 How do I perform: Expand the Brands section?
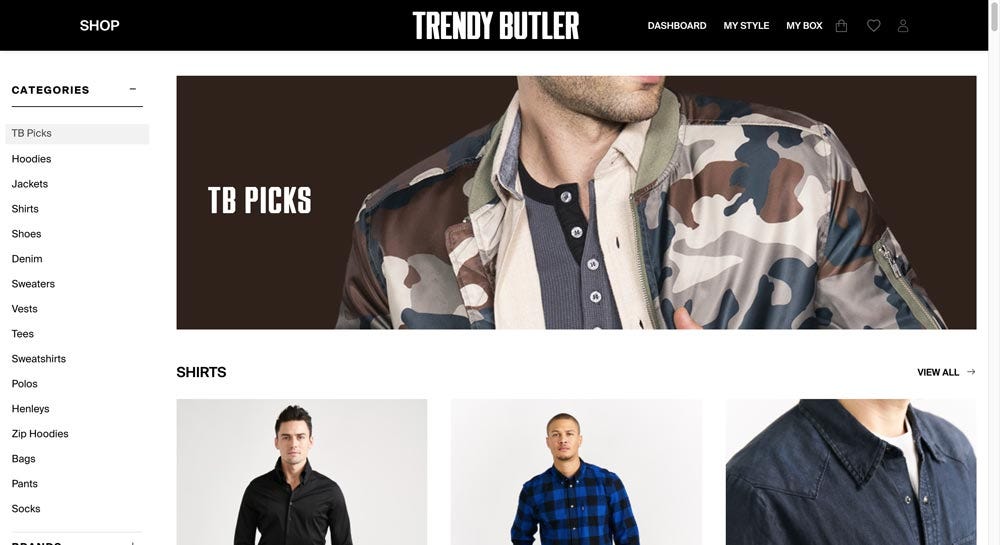[133, 543]
